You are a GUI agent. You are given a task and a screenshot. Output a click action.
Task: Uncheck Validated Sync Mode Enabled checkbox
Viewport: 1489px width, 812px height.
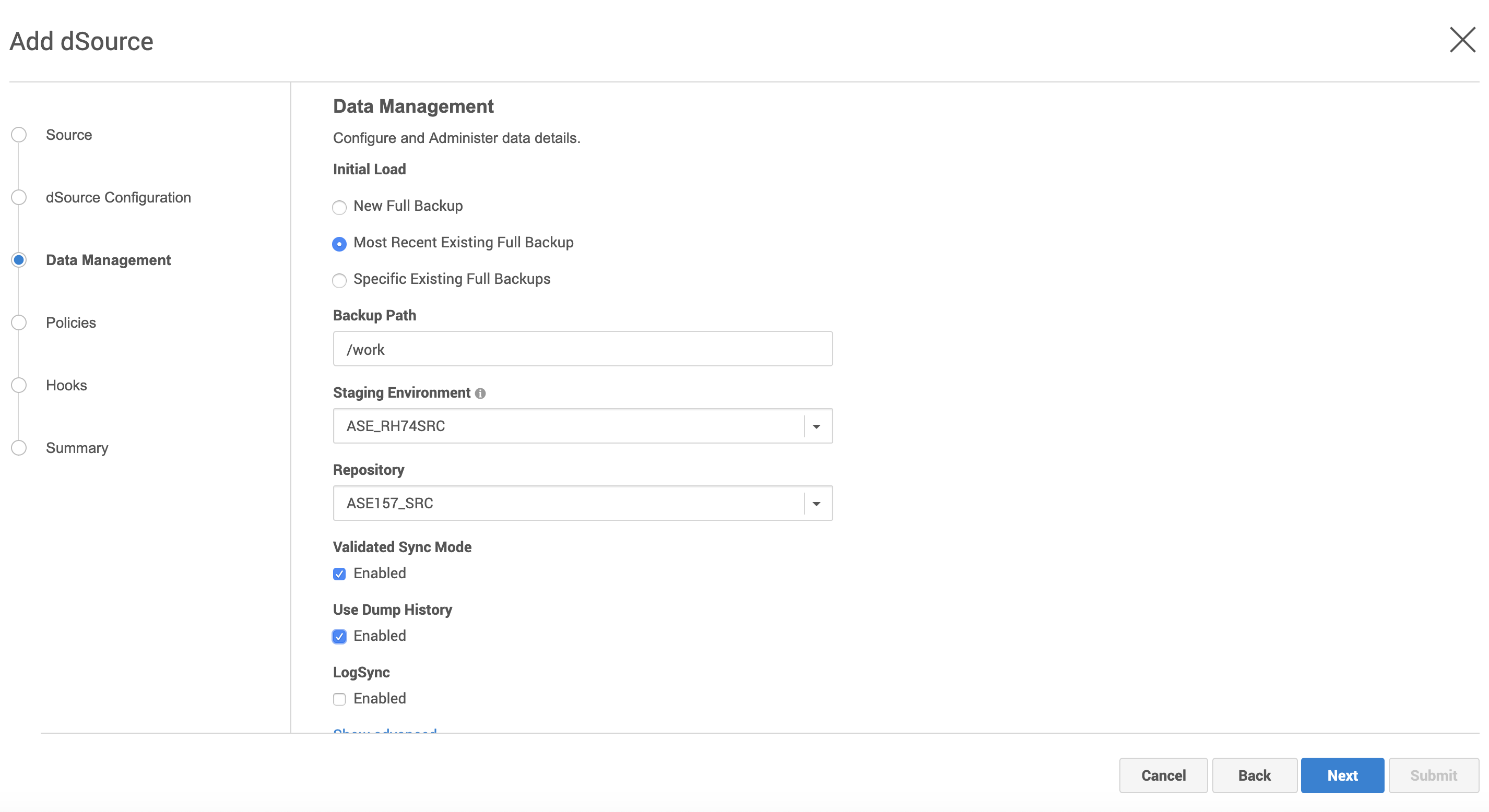[x=339, y=574]
